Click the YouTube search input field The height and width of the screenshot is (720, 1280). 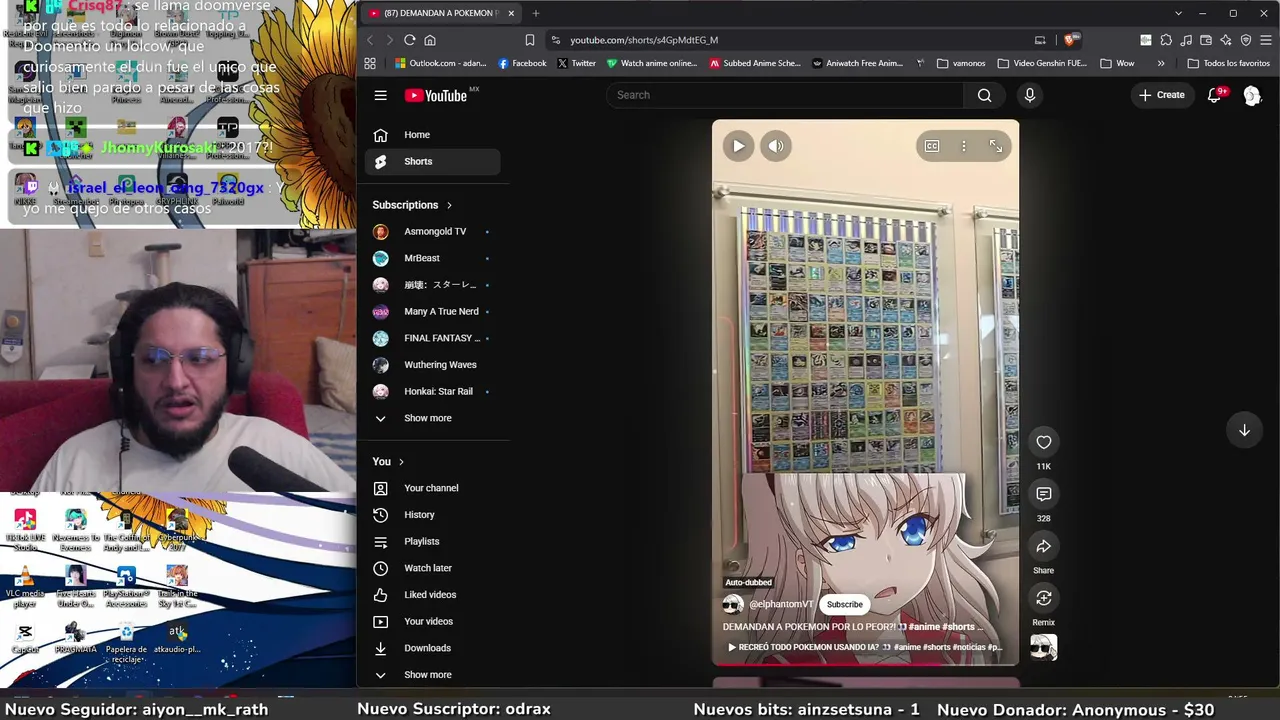pos(785,95)
